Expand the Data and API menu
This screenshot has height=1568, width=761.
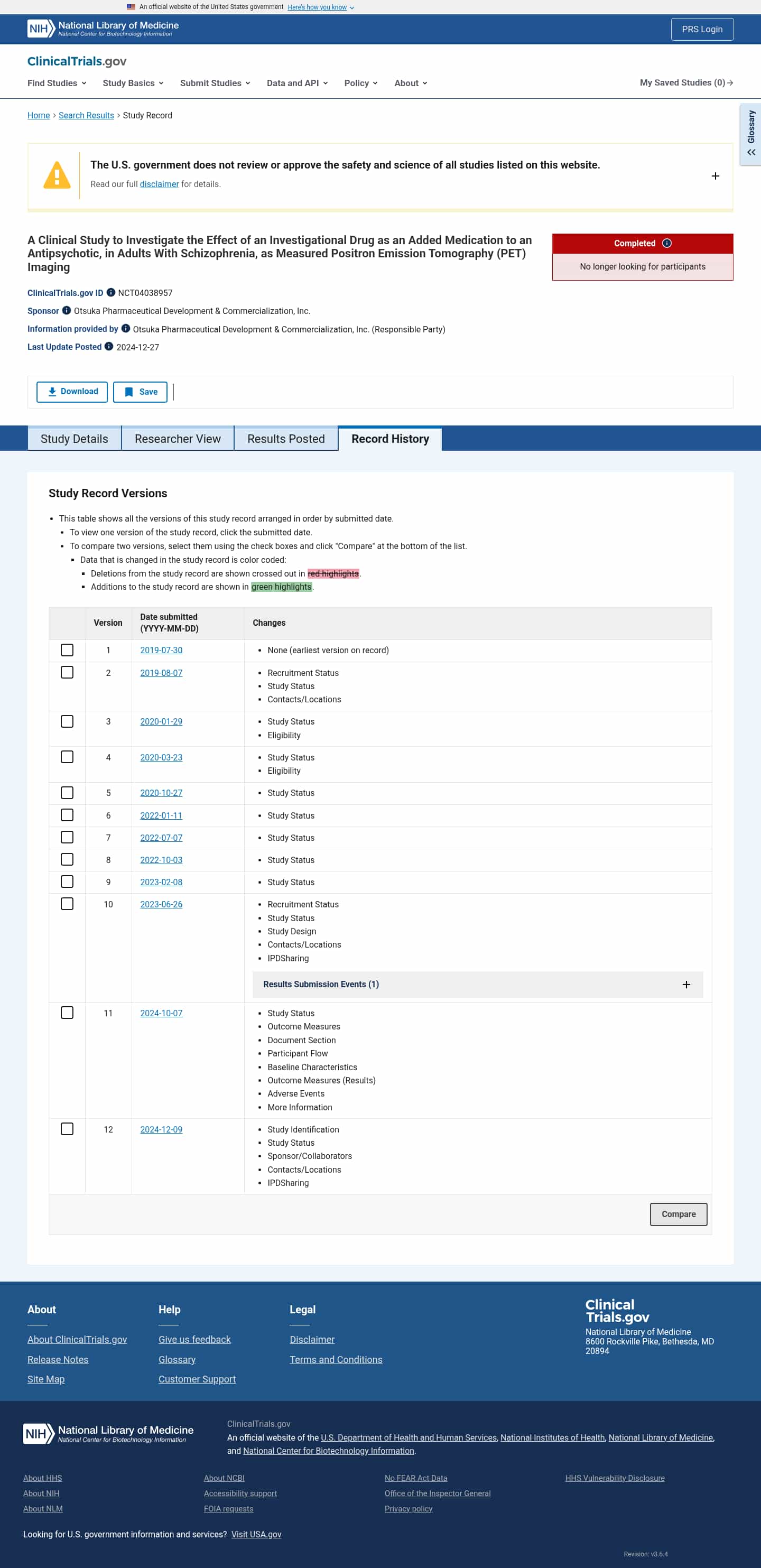297,83
